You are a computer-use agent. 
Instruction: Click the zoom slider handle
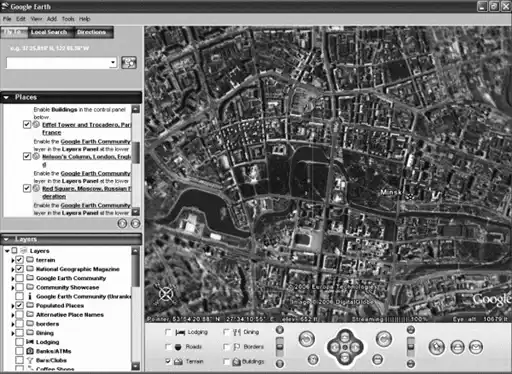(280, 347)
